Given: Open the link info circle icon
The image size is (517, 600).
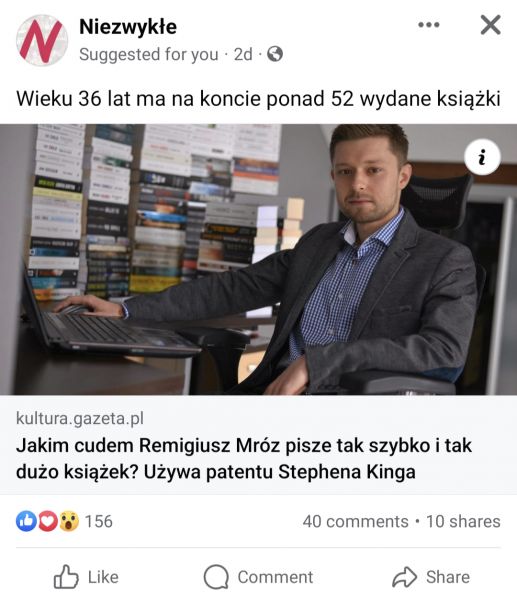Looking at the screenshot, I should click(x=482, y=157).
